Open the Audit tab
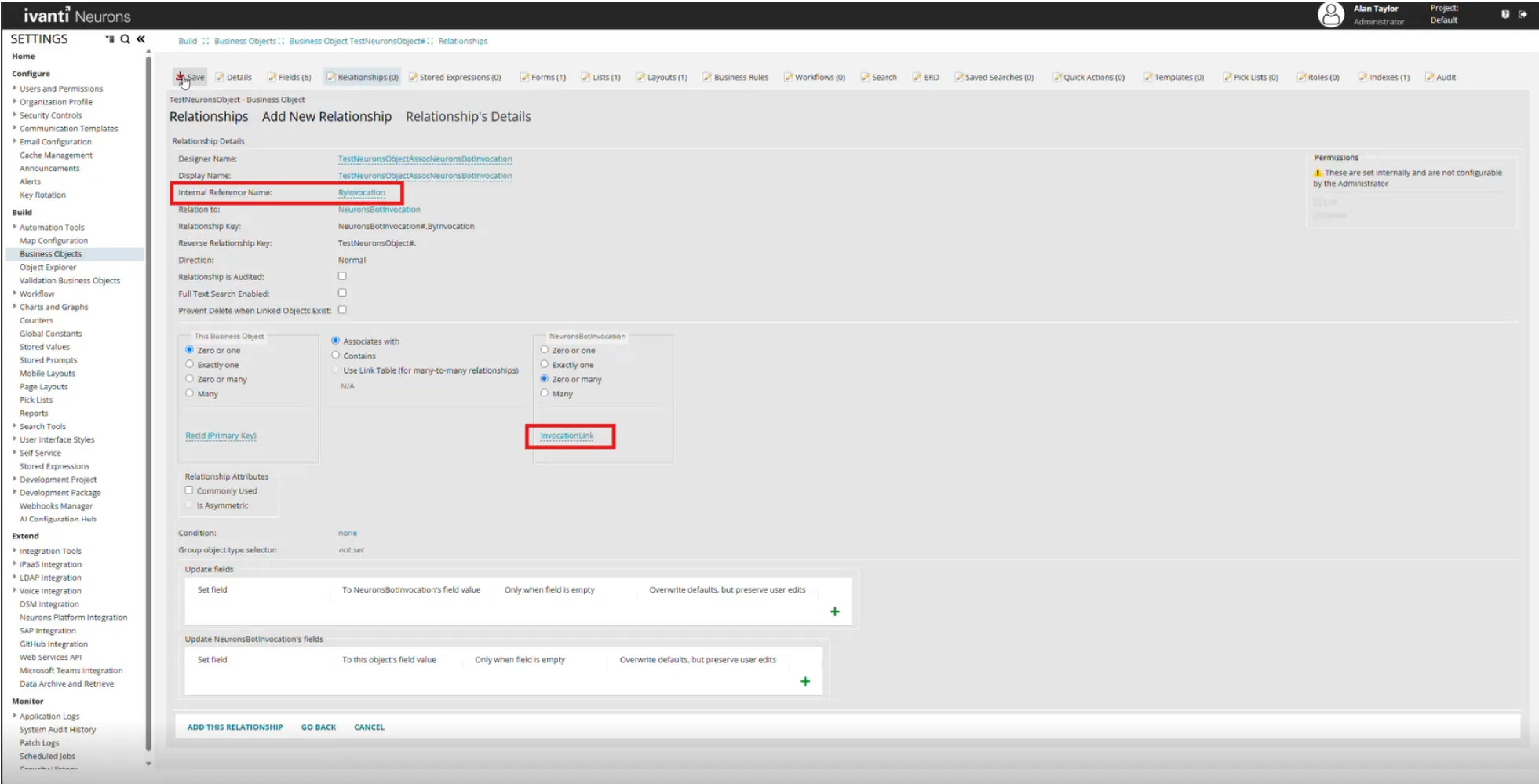This screenshot has width=1539, height=784. (x=1441, y=77)
